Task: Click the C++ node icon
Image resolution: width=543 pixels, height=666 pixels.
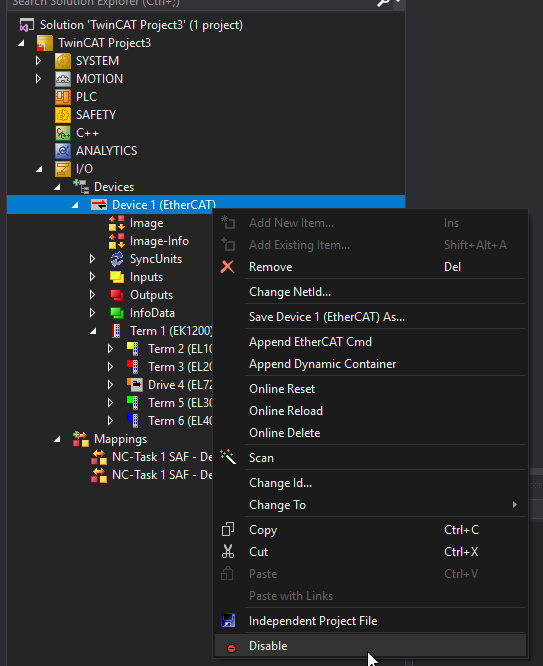Action: (63, 133)
